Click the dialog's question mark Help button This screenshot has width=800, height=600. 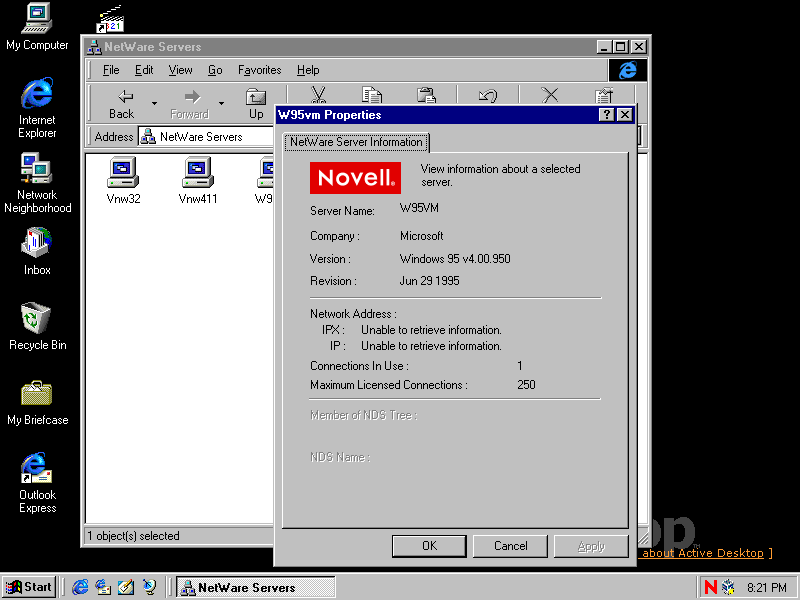point(606,115)
